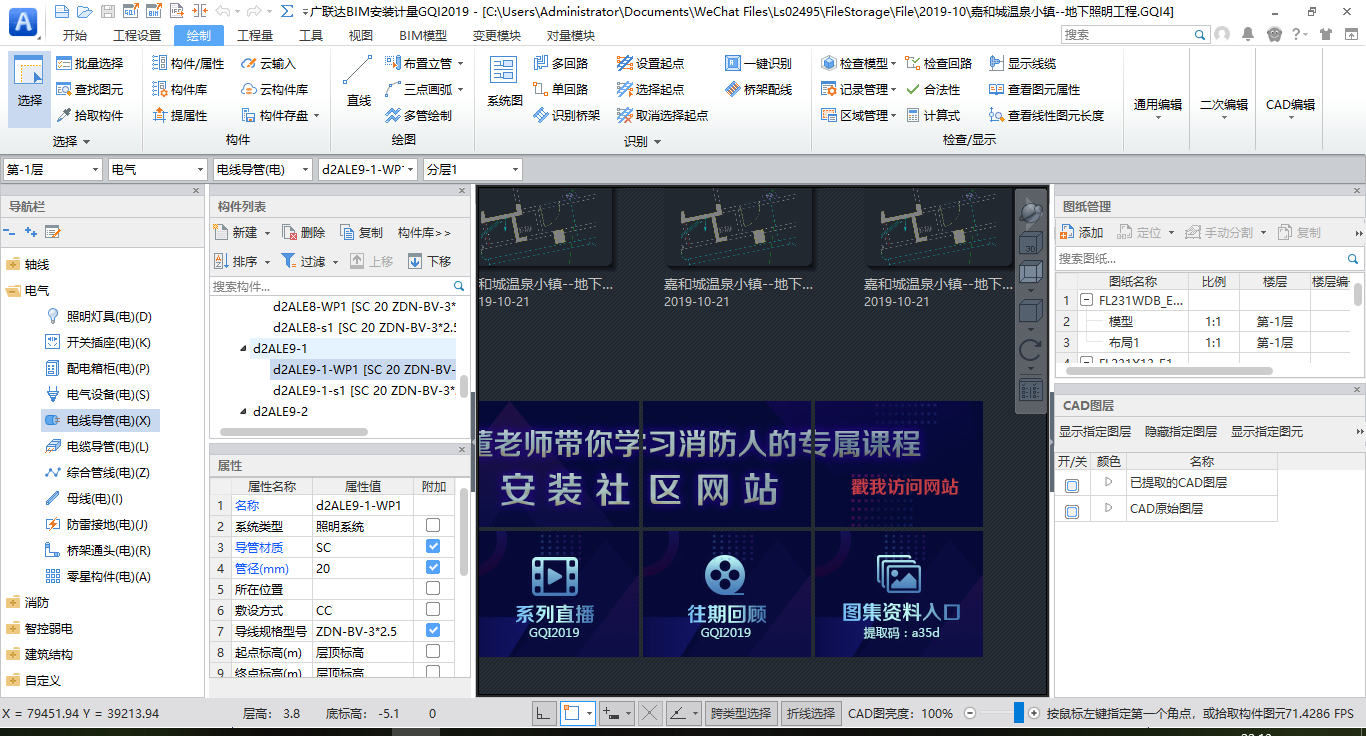Click 复制 in component list toolbar
1366x736 pixels.
(x=361, y=232)
